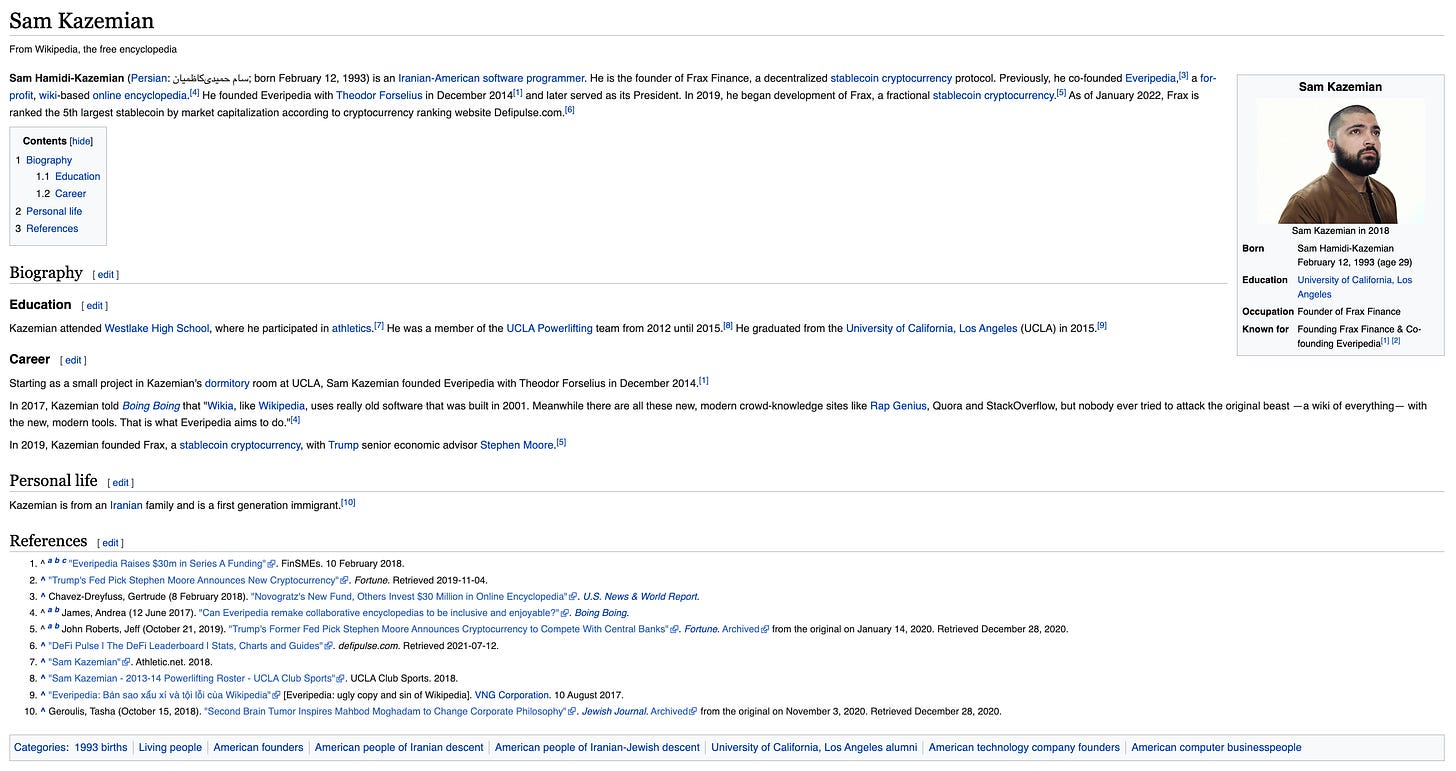Edit the Career section

point(74,360)
